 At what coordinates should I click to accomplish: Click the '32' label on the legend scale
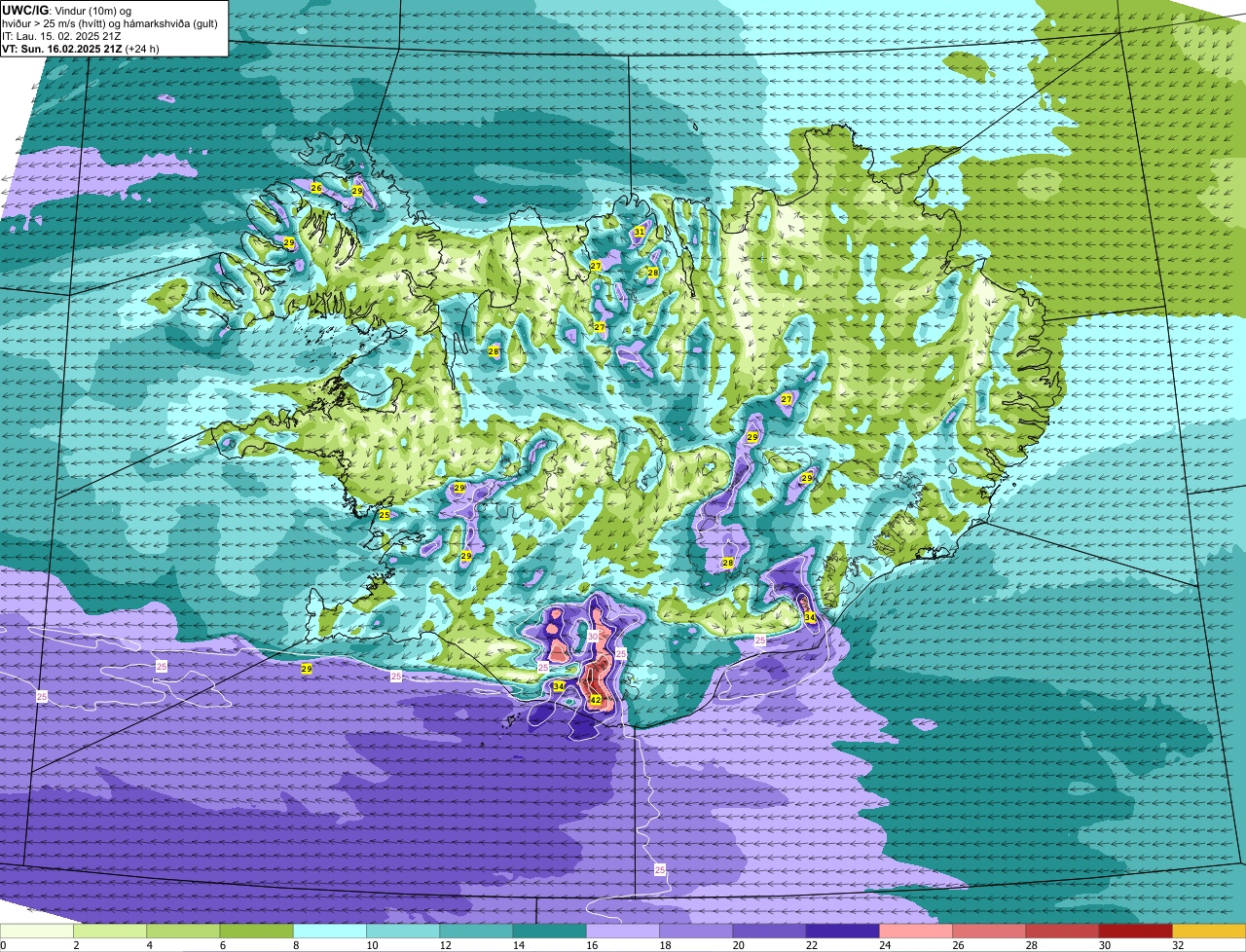(1176, 945)
